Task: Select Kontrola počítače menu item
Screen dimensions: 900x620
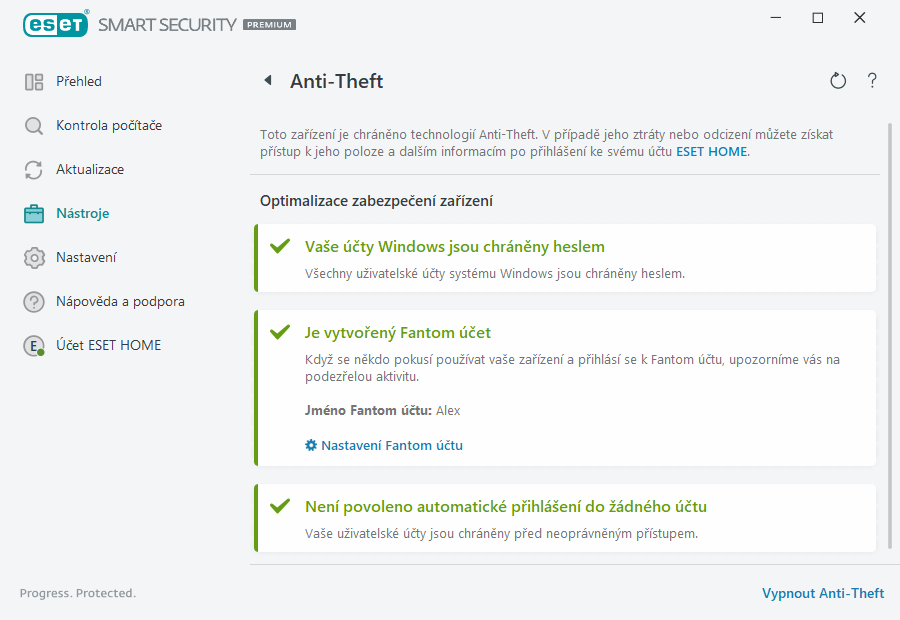Action: coord(108,126)
